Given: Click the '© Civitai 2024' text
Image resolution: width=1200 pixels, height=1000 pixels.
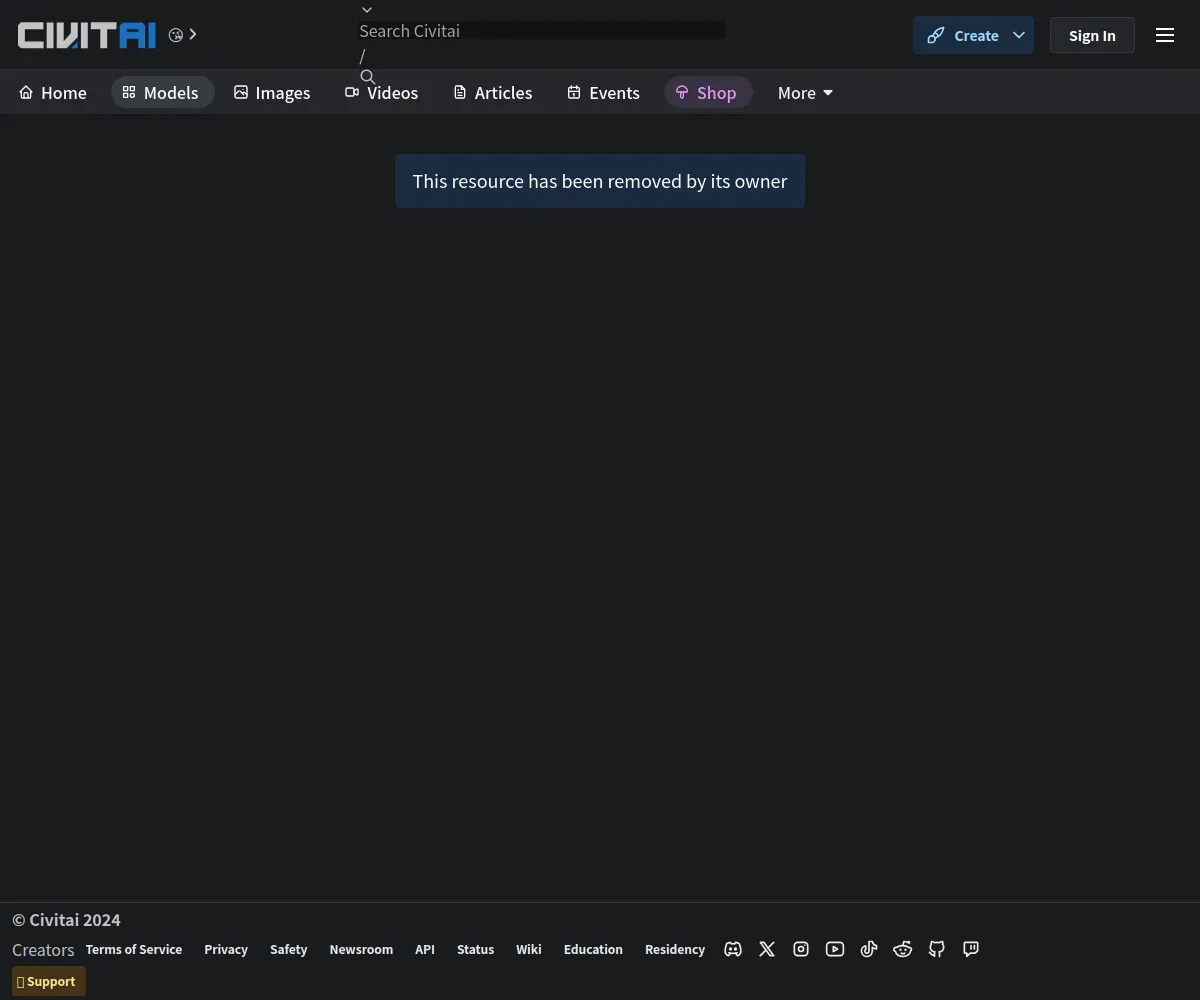Looking at the screenshot, I should pos(66,920).
